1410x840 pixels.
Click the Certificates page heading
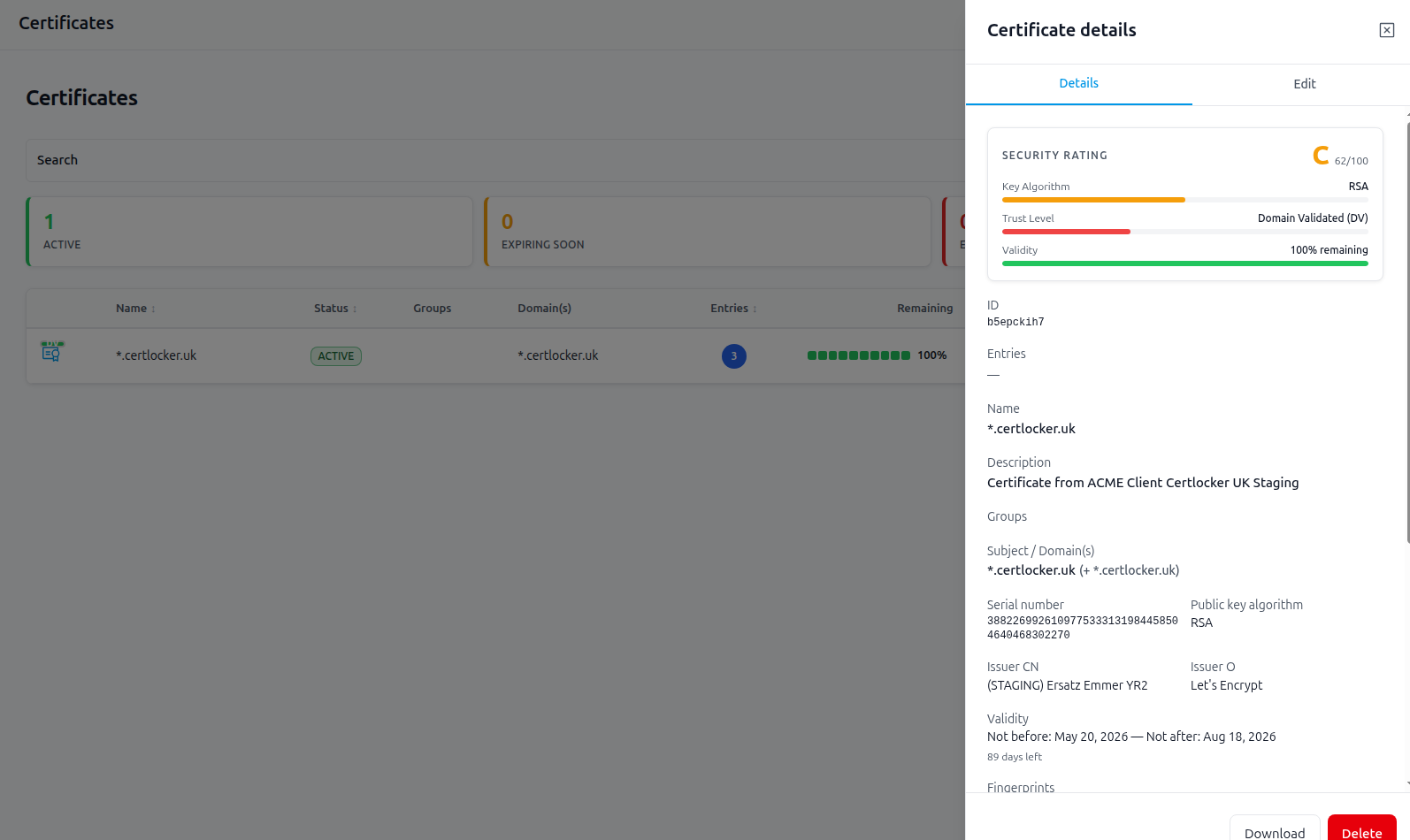tap(81, 98)
